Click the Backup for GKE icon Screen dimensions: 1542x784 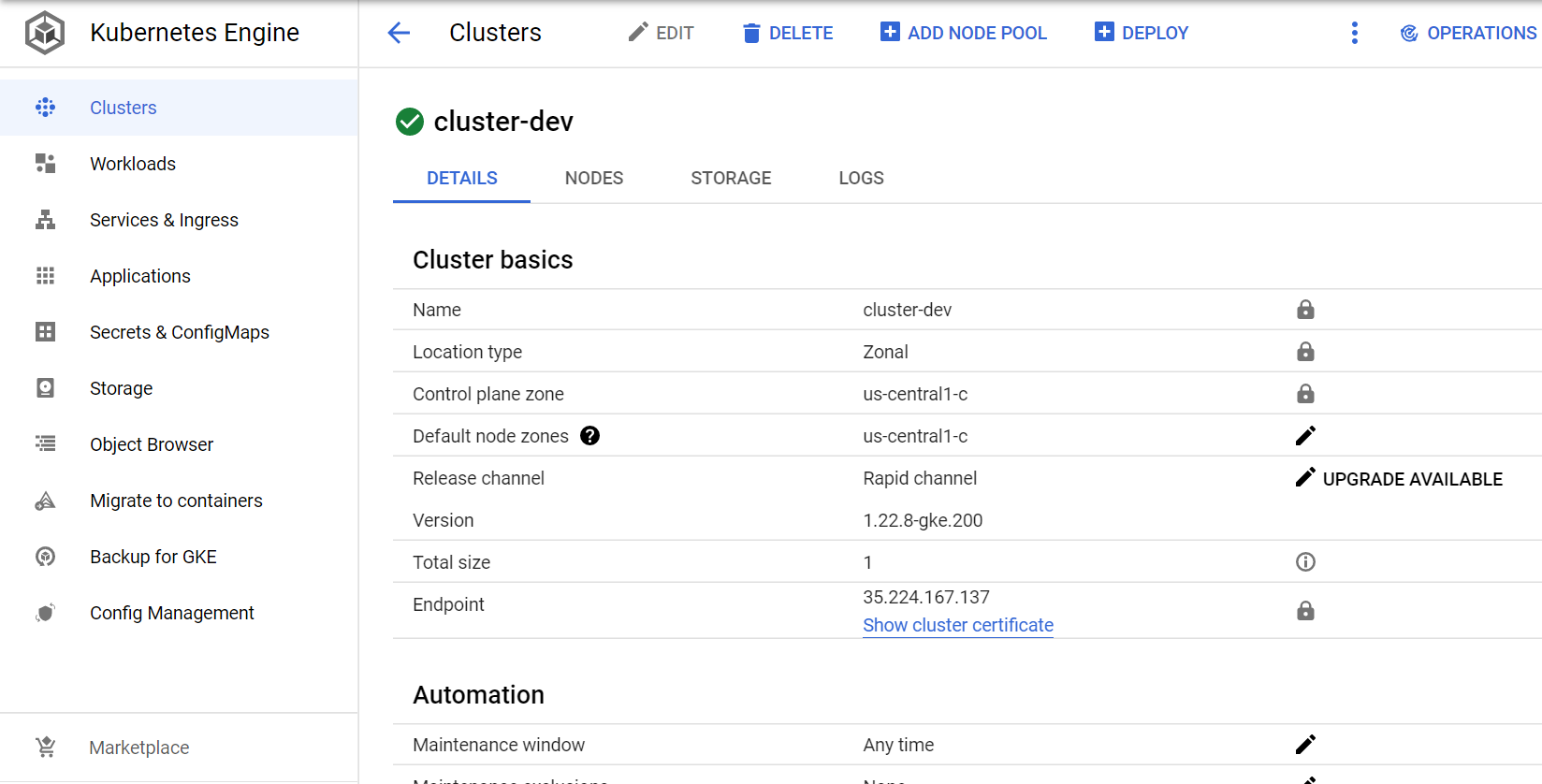click(x=45, y=557)
